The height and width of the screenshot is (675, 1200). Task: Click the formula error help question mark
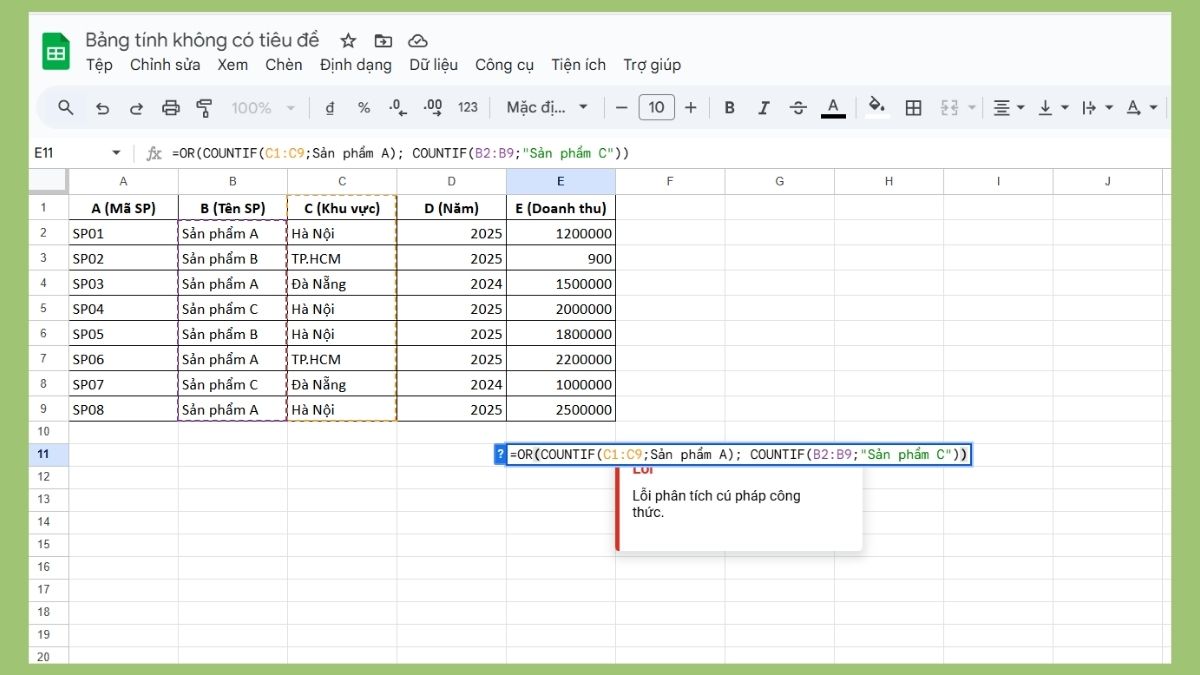pyautogui.click(x=499, y=453)
